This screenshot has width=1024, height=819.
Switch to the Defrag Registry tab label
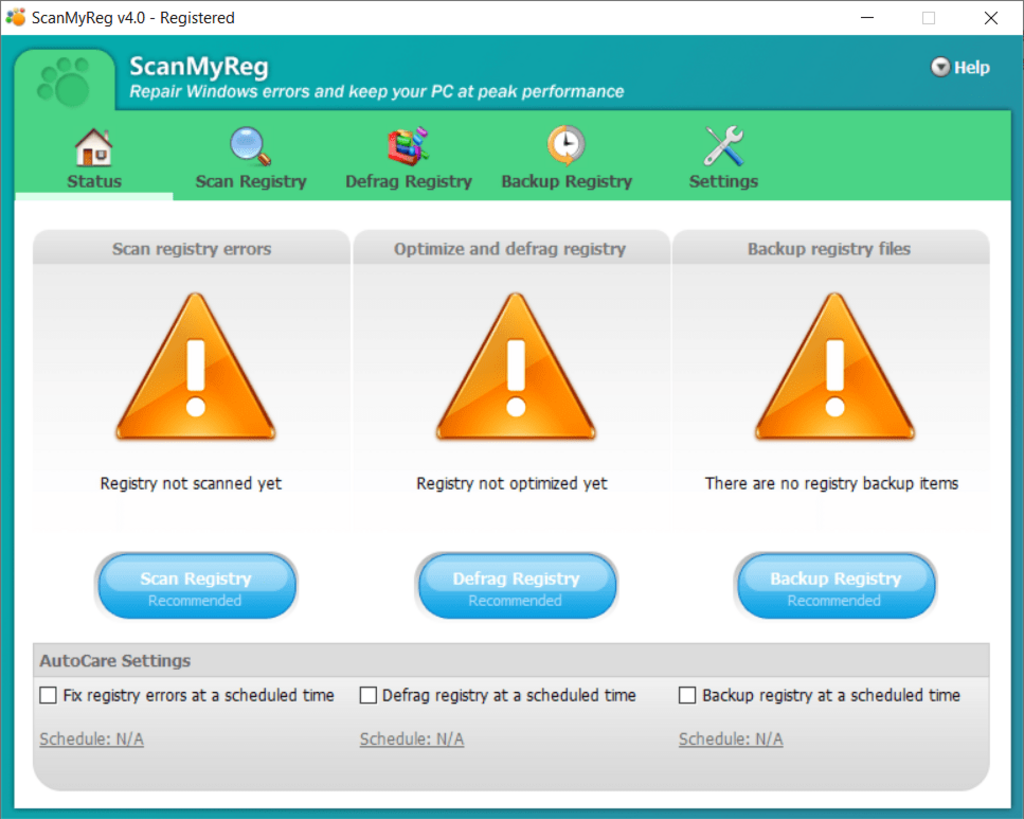coord(409,182)
